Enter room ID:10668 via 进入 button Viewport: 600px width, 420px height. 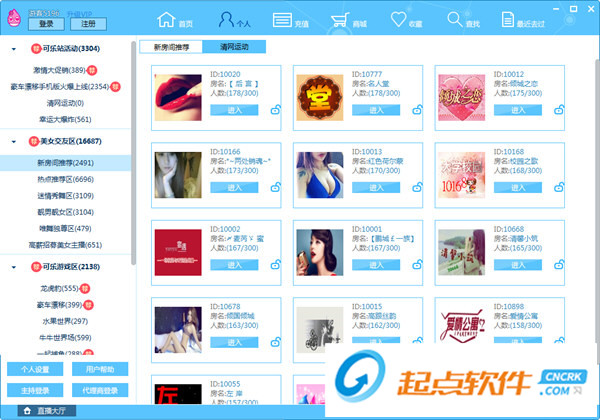[518, 265]
